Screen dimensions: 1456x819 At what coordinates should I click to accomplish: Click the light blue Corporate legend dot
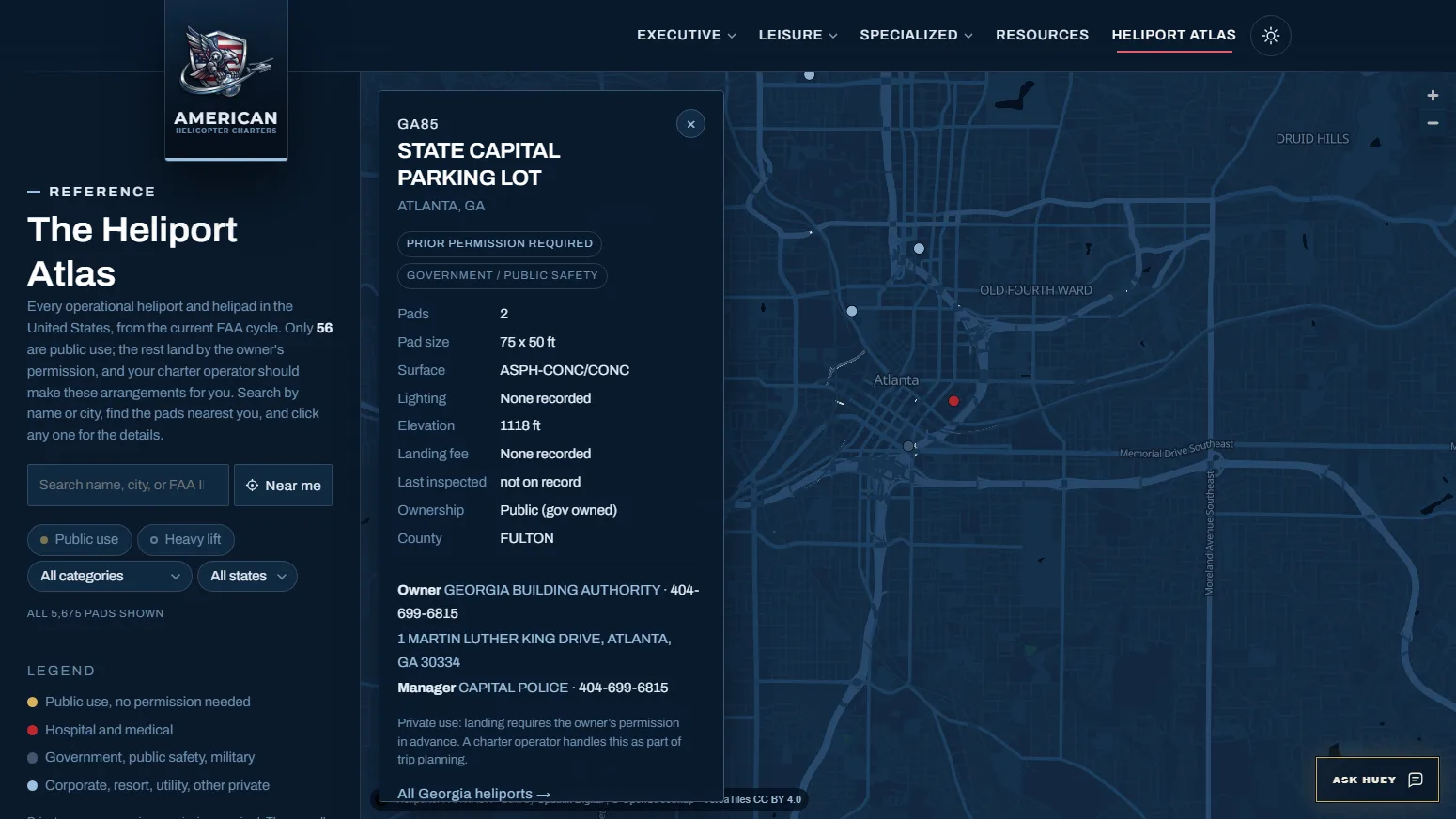(x=33, y=785)
